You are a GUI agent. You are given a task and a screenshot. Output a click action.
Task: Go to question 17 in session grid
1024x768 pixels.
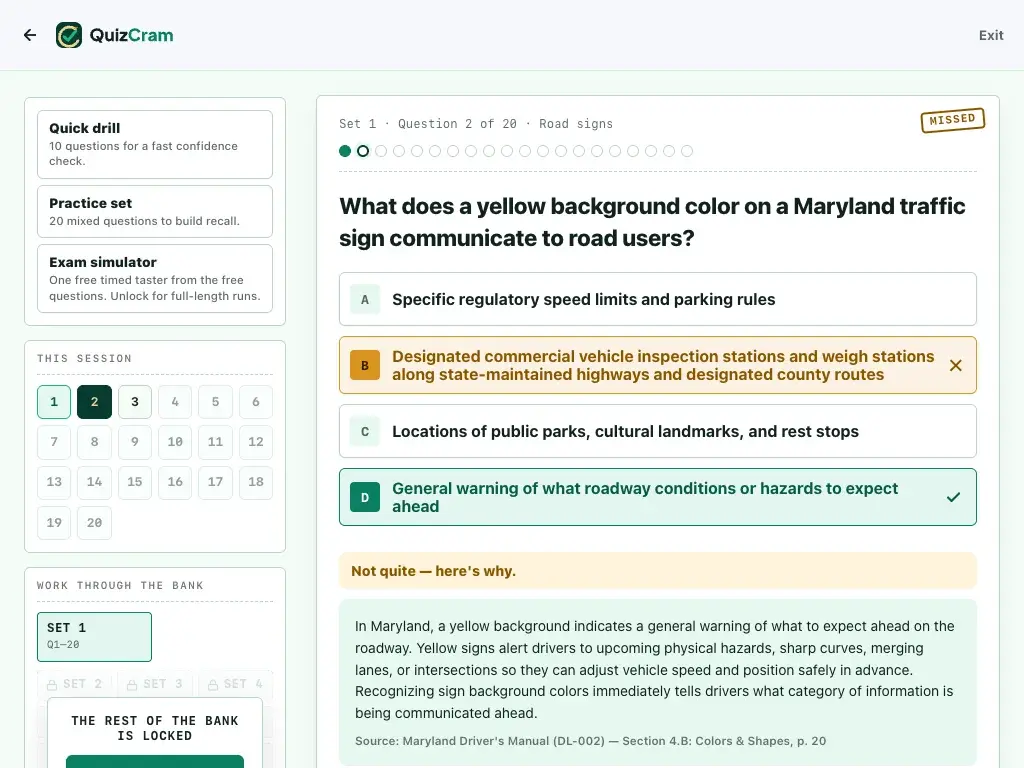(x=216, y=482)
